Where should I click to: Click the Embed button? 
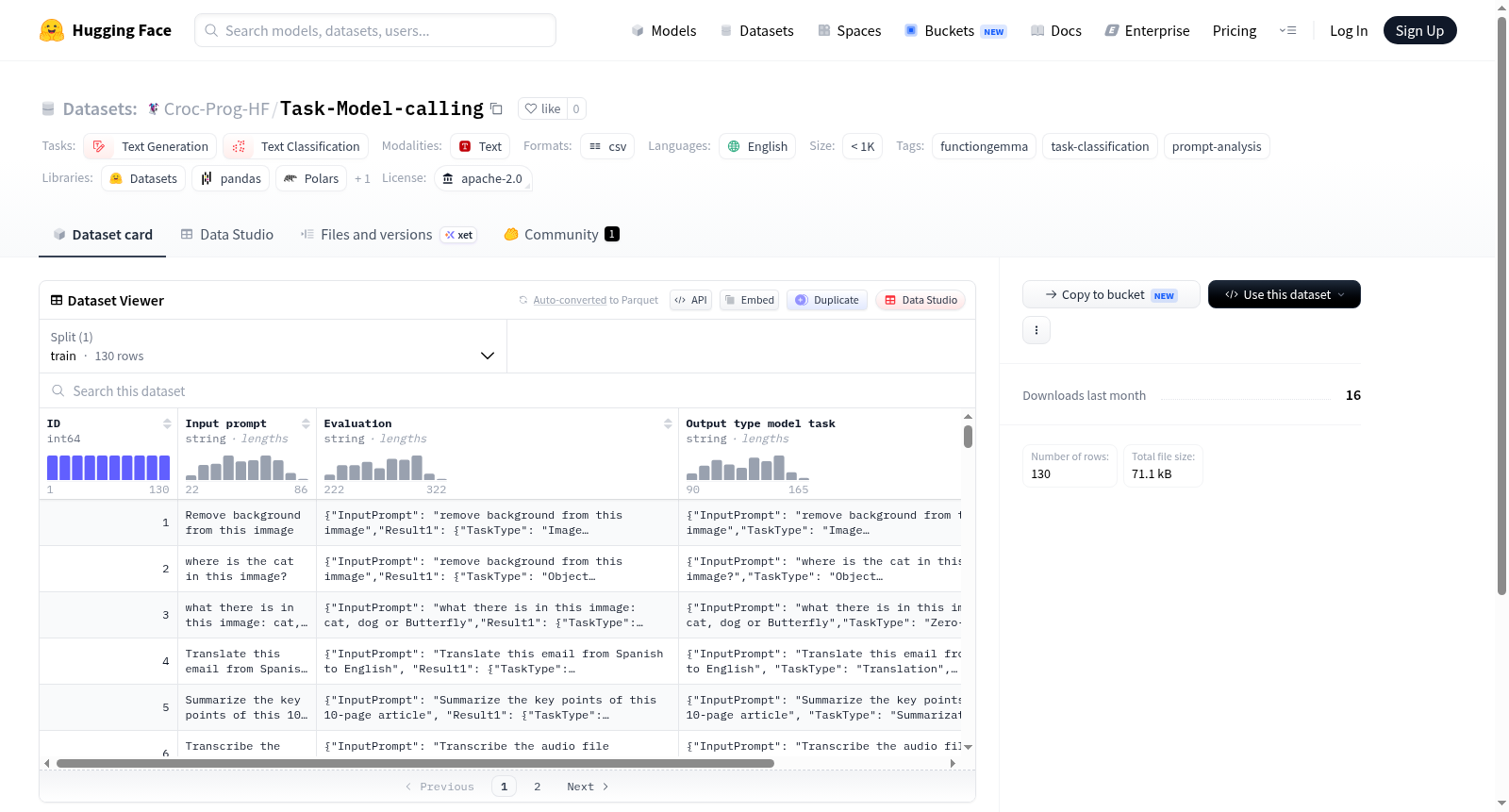750,300
